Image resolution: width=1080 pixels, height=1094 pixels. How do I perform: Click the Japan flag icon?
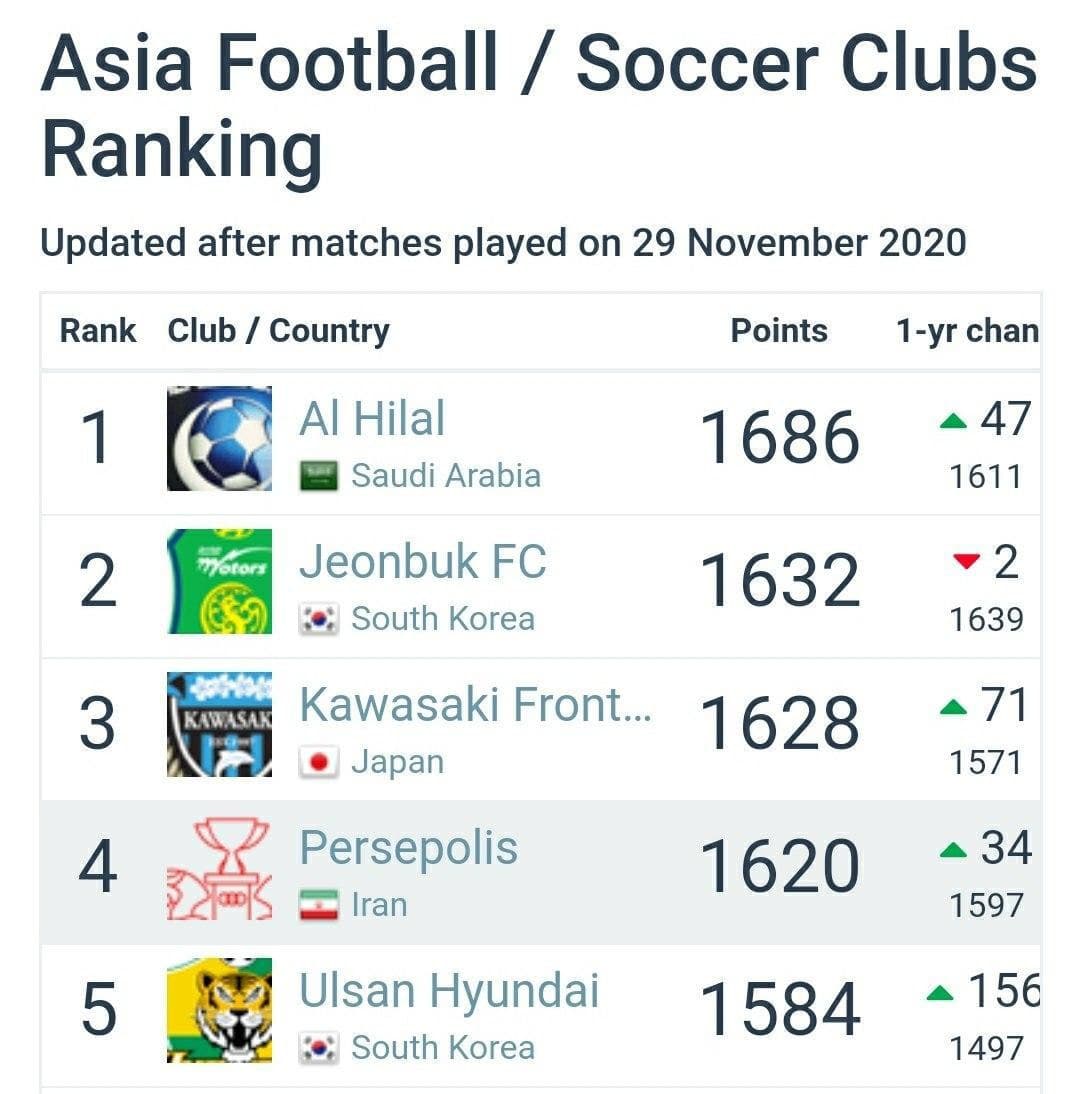click(x=320, y=763)
